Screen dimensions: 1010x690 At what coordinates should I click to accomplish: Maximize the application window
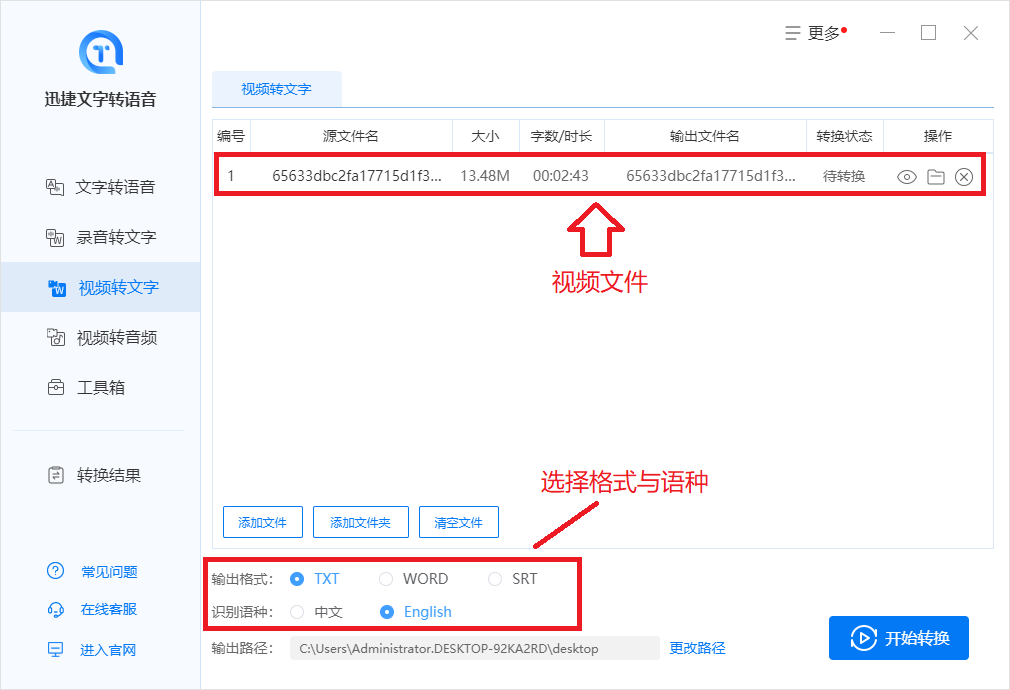[x=928, y=33]
